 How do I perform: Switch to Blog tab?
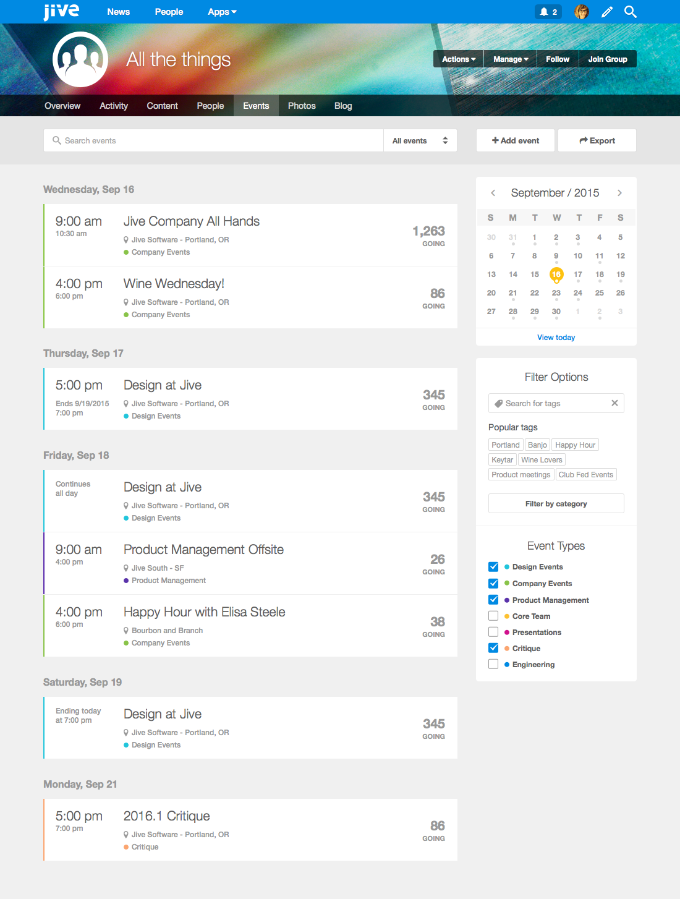pyautogui.click(x=343, y=105)
